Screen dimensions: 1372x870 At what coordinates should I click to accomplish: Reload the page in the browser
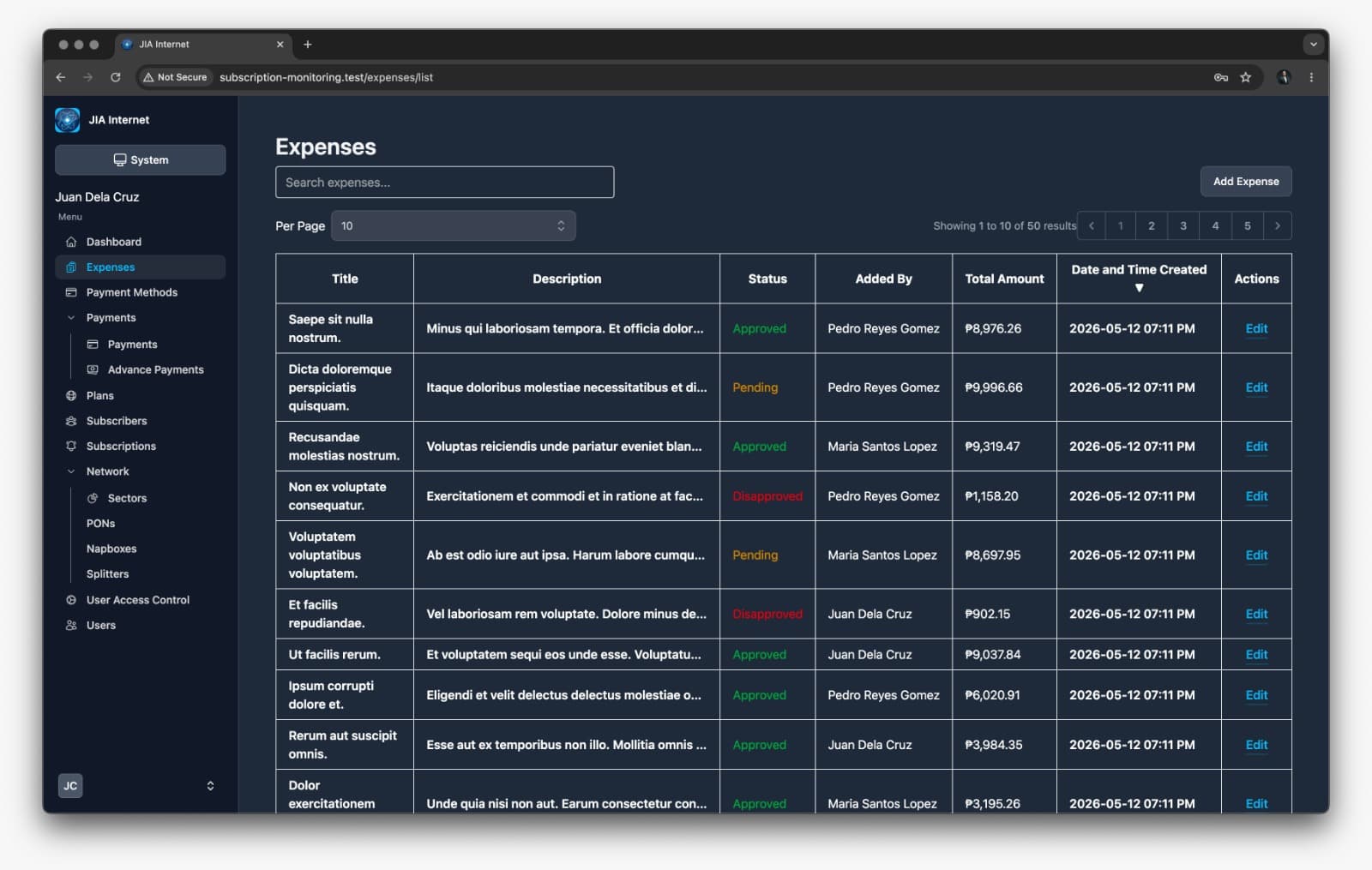116,77
